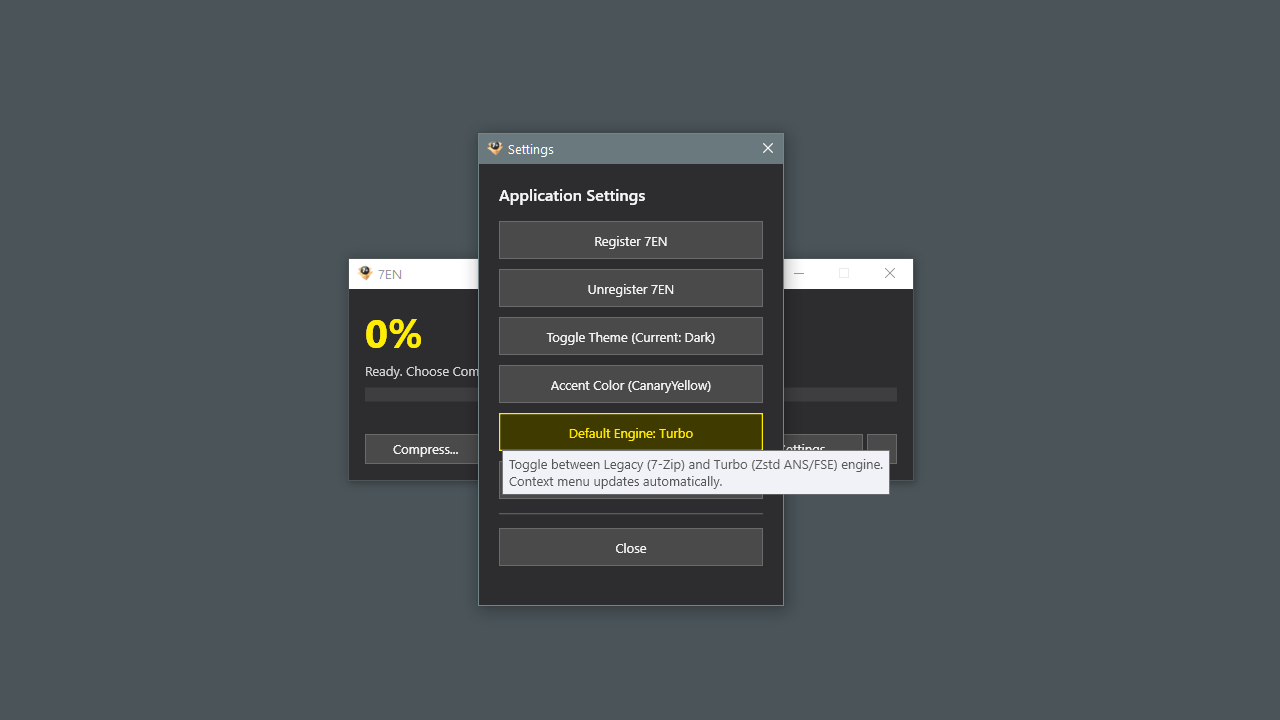Click the yellow 0% progress text
Screen dimensions: 1280x720
coord(393,334)
